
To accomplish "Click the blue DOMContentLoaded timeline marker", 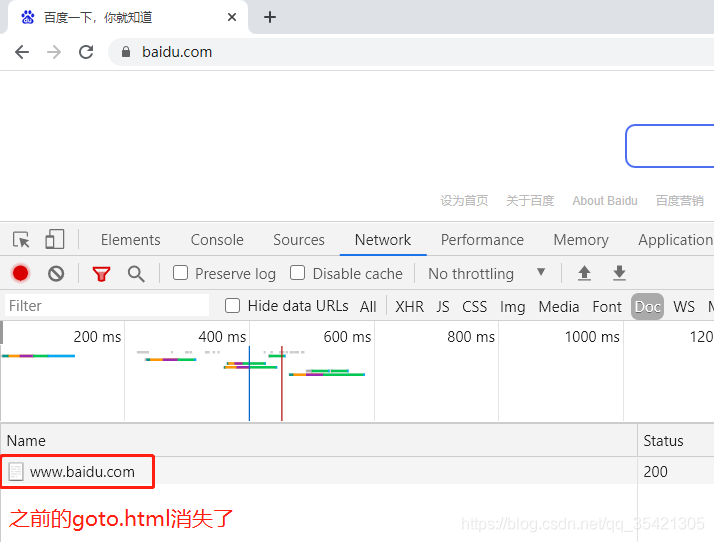I will [x=249, y=383].
